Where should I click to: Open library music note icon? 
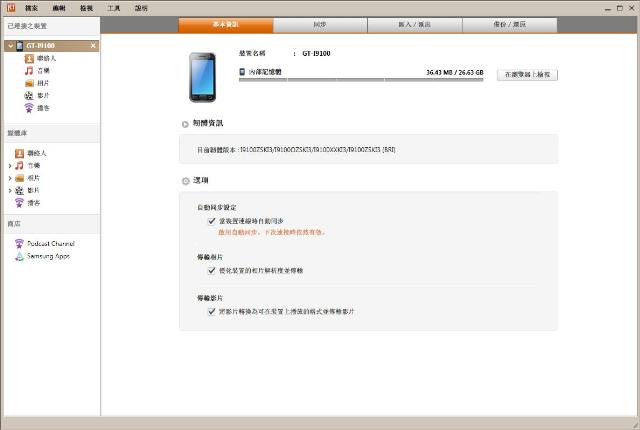(x=19, y=166)
